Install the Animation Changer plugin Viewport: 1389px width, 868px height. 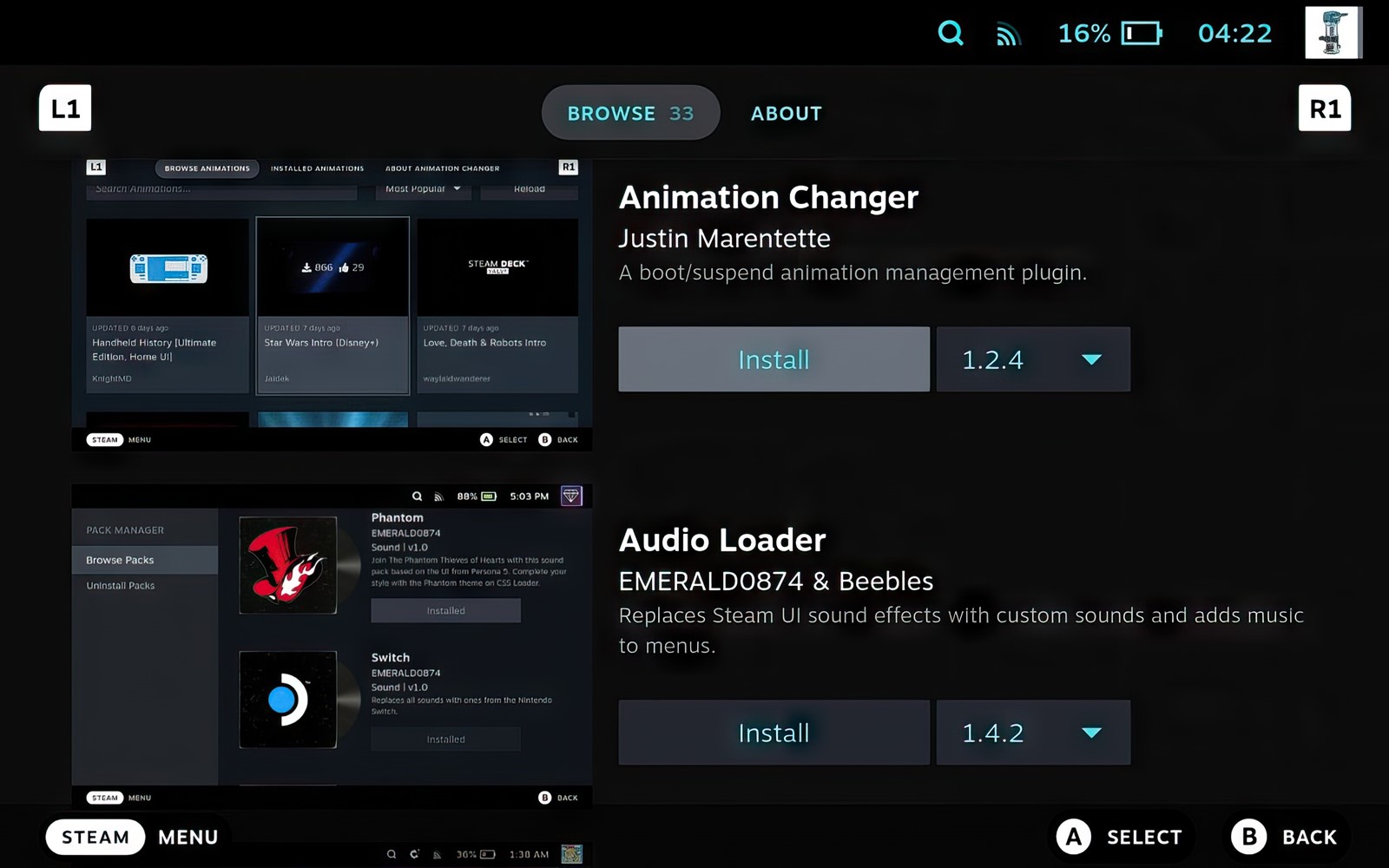pos(773,359)
